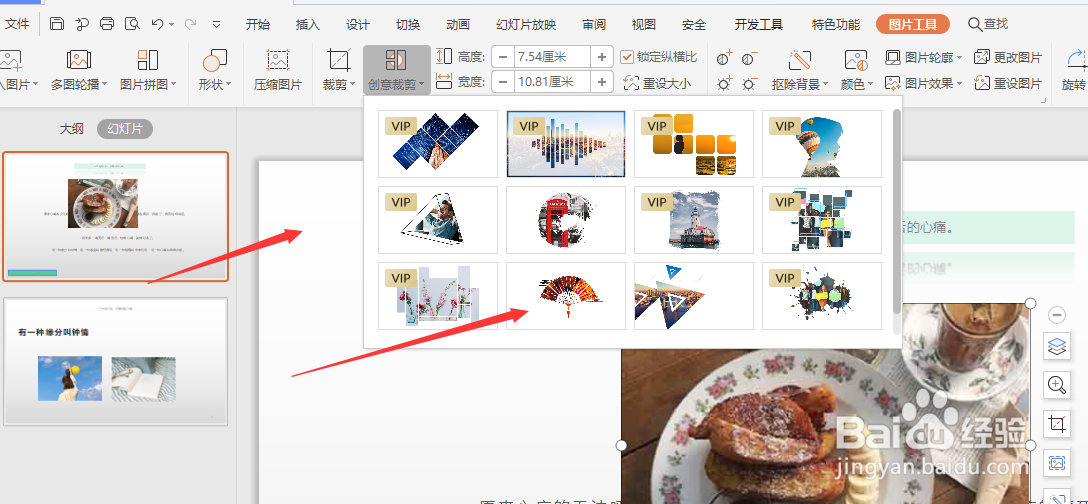Increase width with the plus button

pyautogui.click(x=602, y=82)
